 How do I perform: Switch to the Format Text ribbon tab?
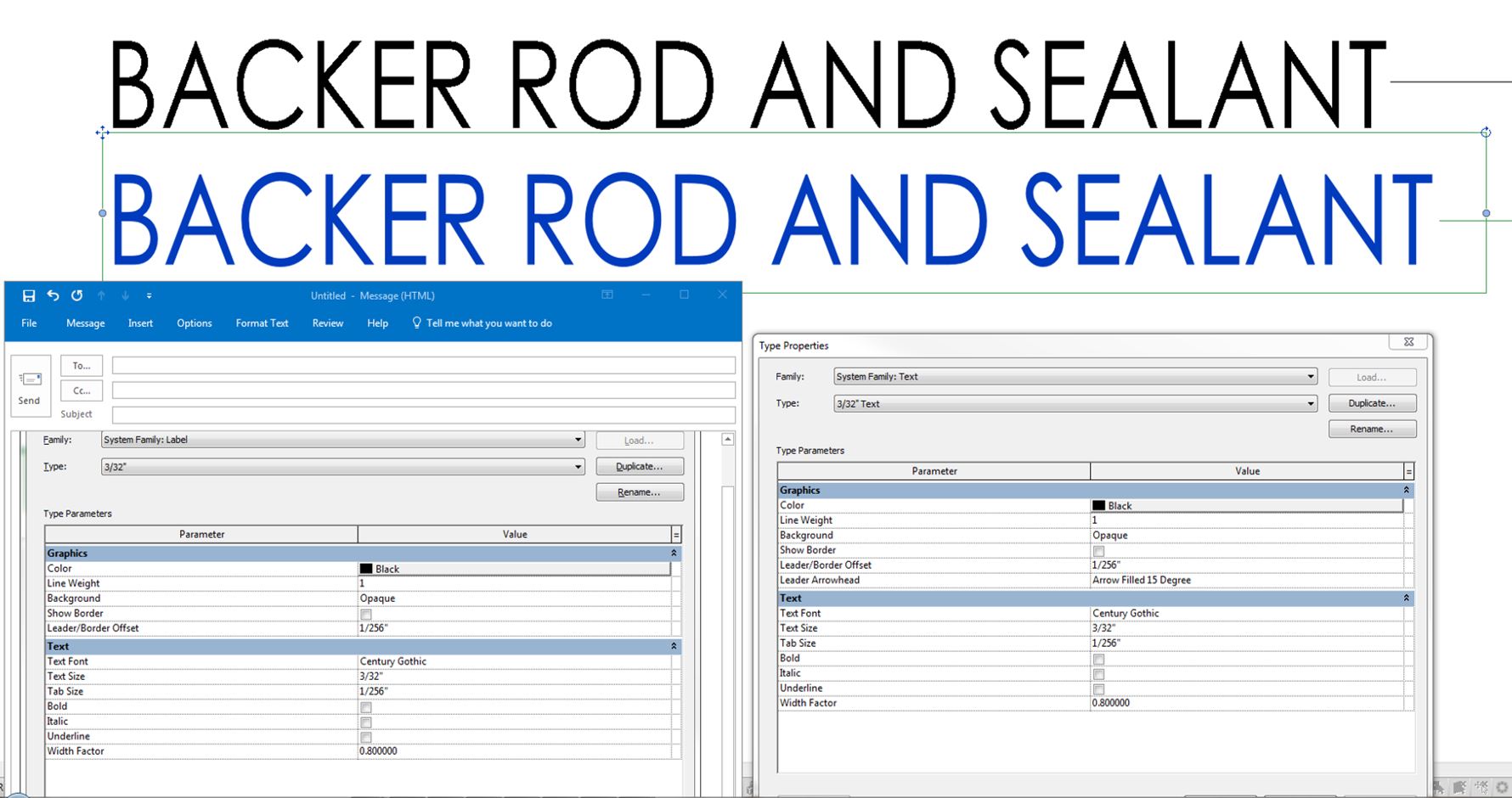coord(262,323)
